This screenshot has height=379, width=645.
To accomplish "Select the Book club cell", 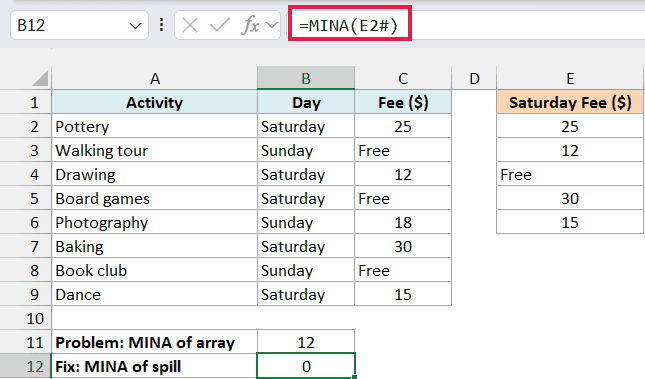I will [155, 270].
